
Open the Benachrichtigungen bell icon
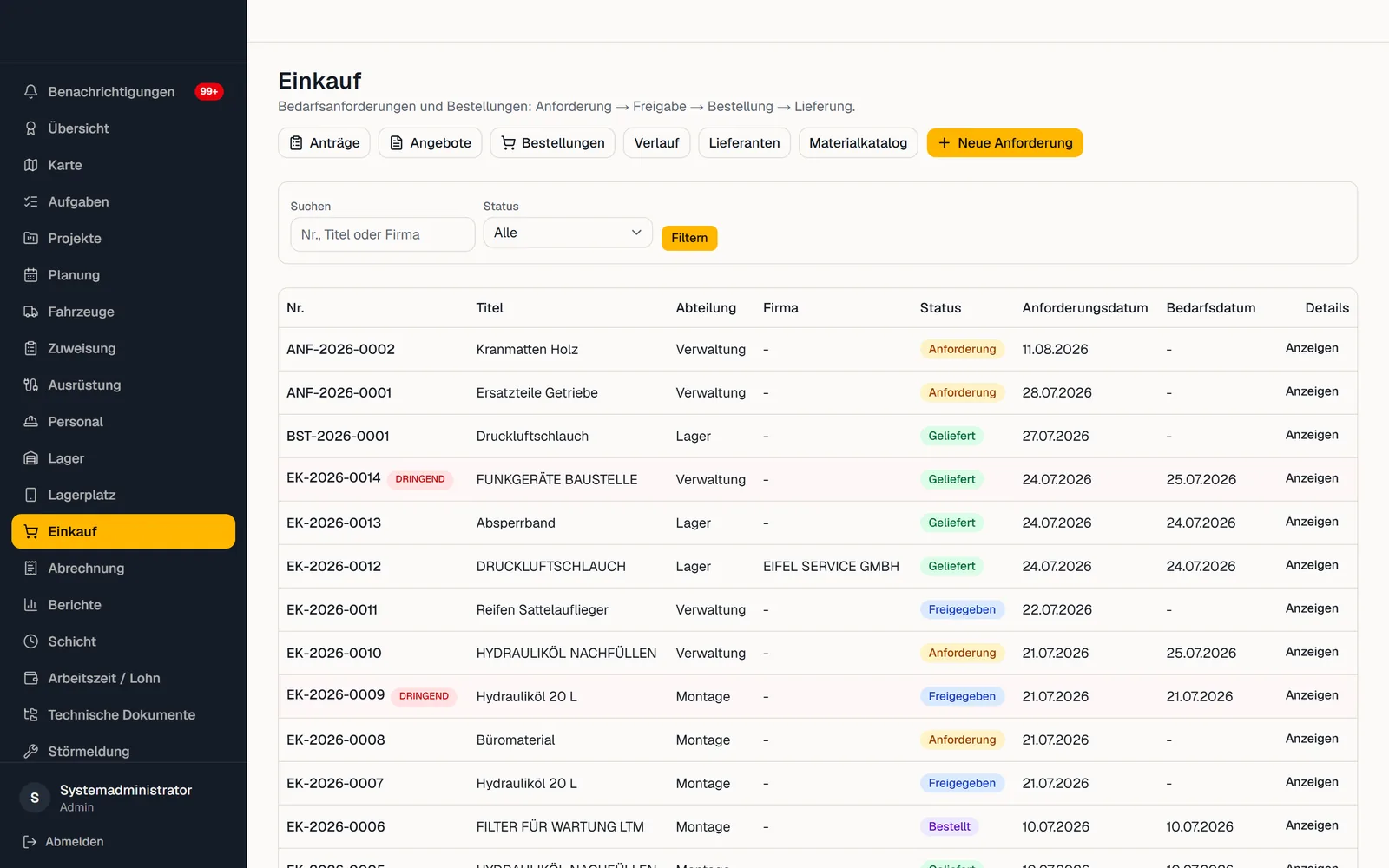pos(31,91)
